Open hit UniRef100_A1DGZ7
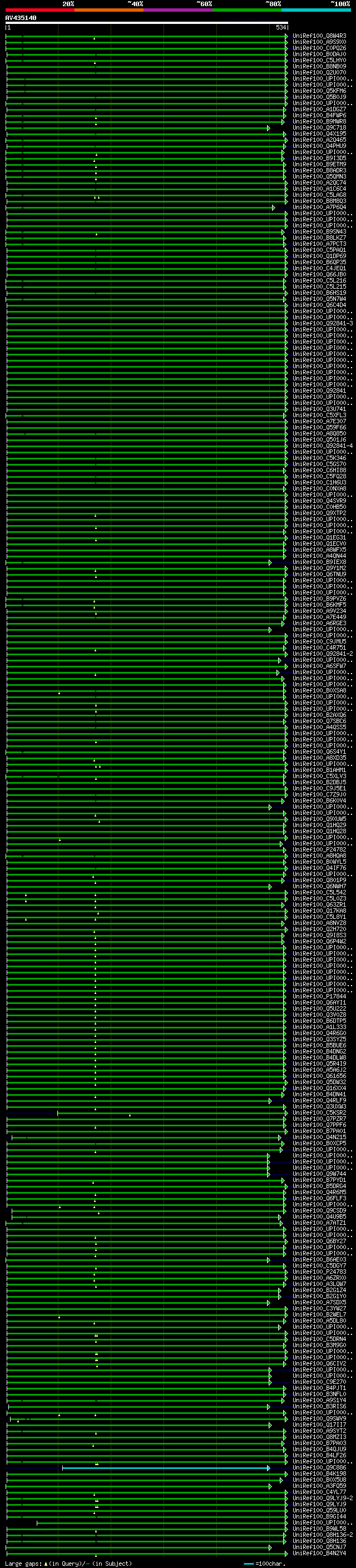The width and height of the screenshot is (356, 1568). tap(319, 110)
